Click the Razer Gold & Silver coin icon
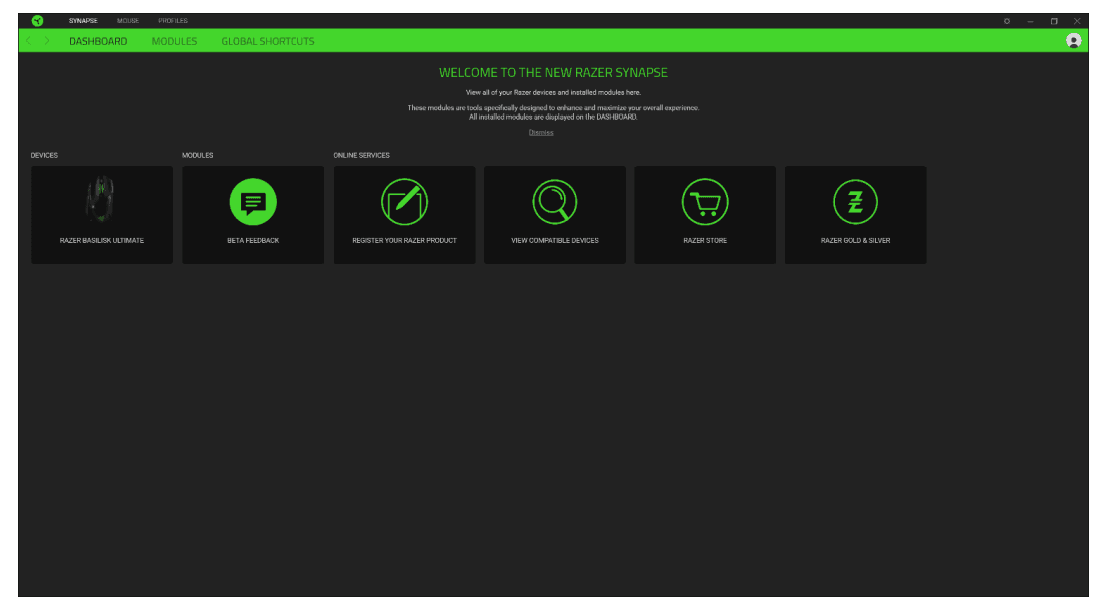 pos(855,200)
